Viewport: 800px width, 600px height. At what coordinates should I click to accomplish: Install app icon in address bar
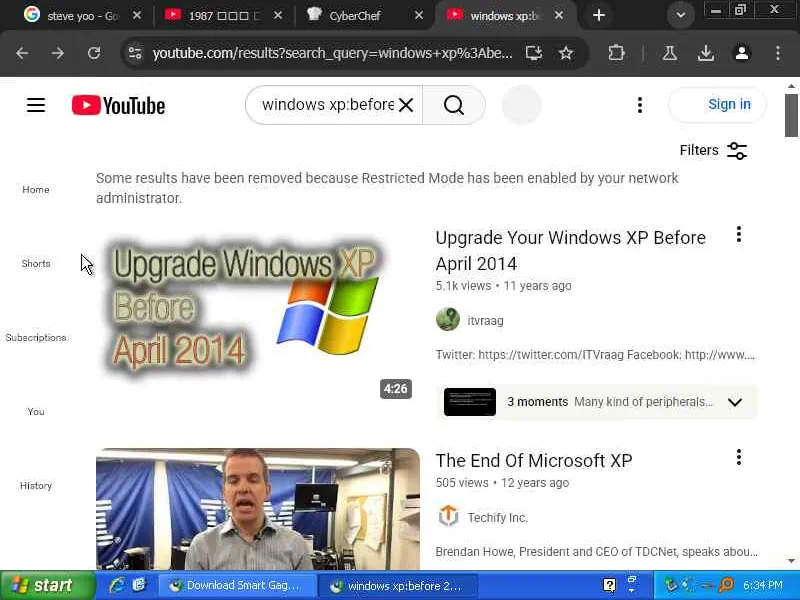pyautogui.click(x=534, y=53)
